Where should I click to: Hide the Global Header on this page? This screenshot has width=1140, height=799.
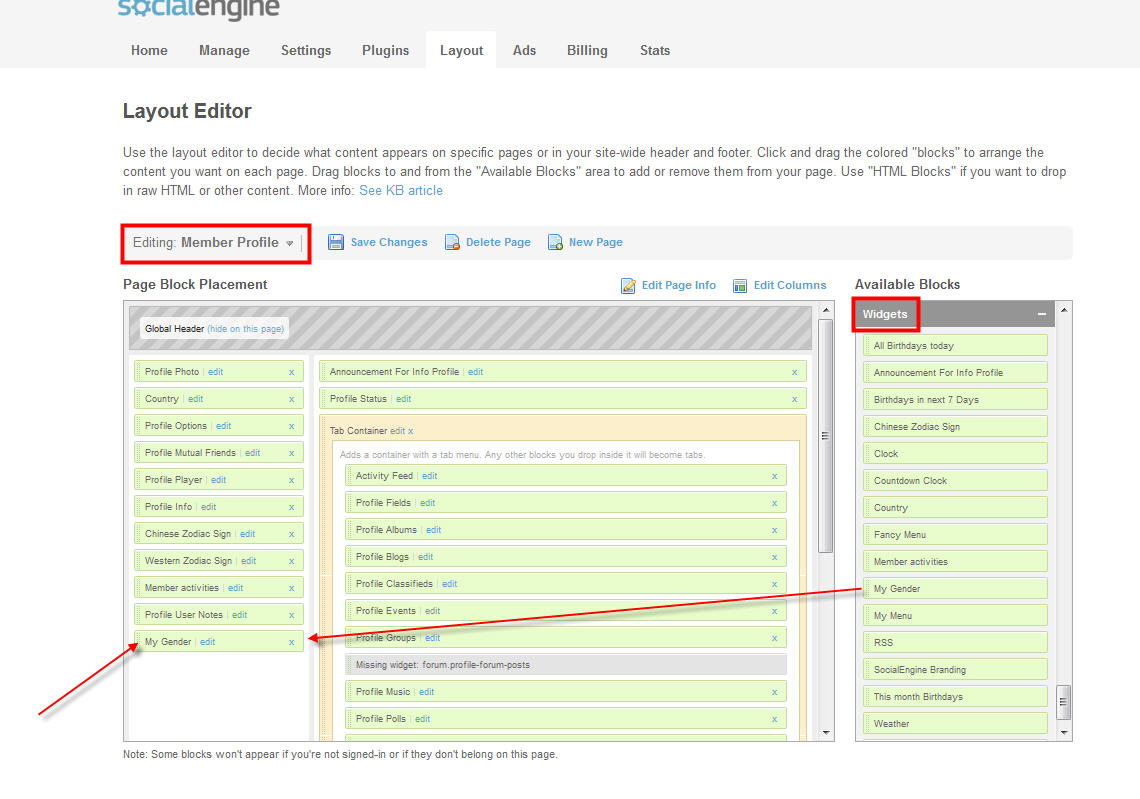click(x=245, y=328)
